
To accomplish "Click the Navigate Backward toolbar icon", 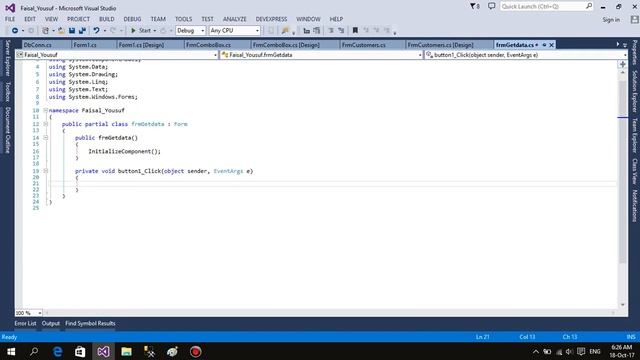I will click(x=15, y=31).
